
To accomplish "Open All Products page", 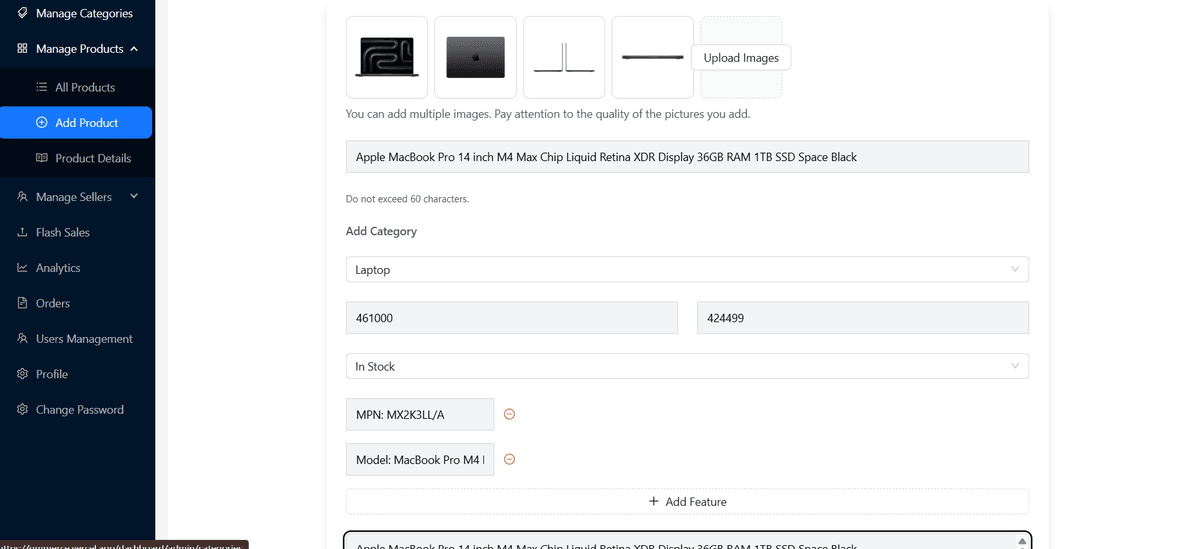I will click(85, 88).
